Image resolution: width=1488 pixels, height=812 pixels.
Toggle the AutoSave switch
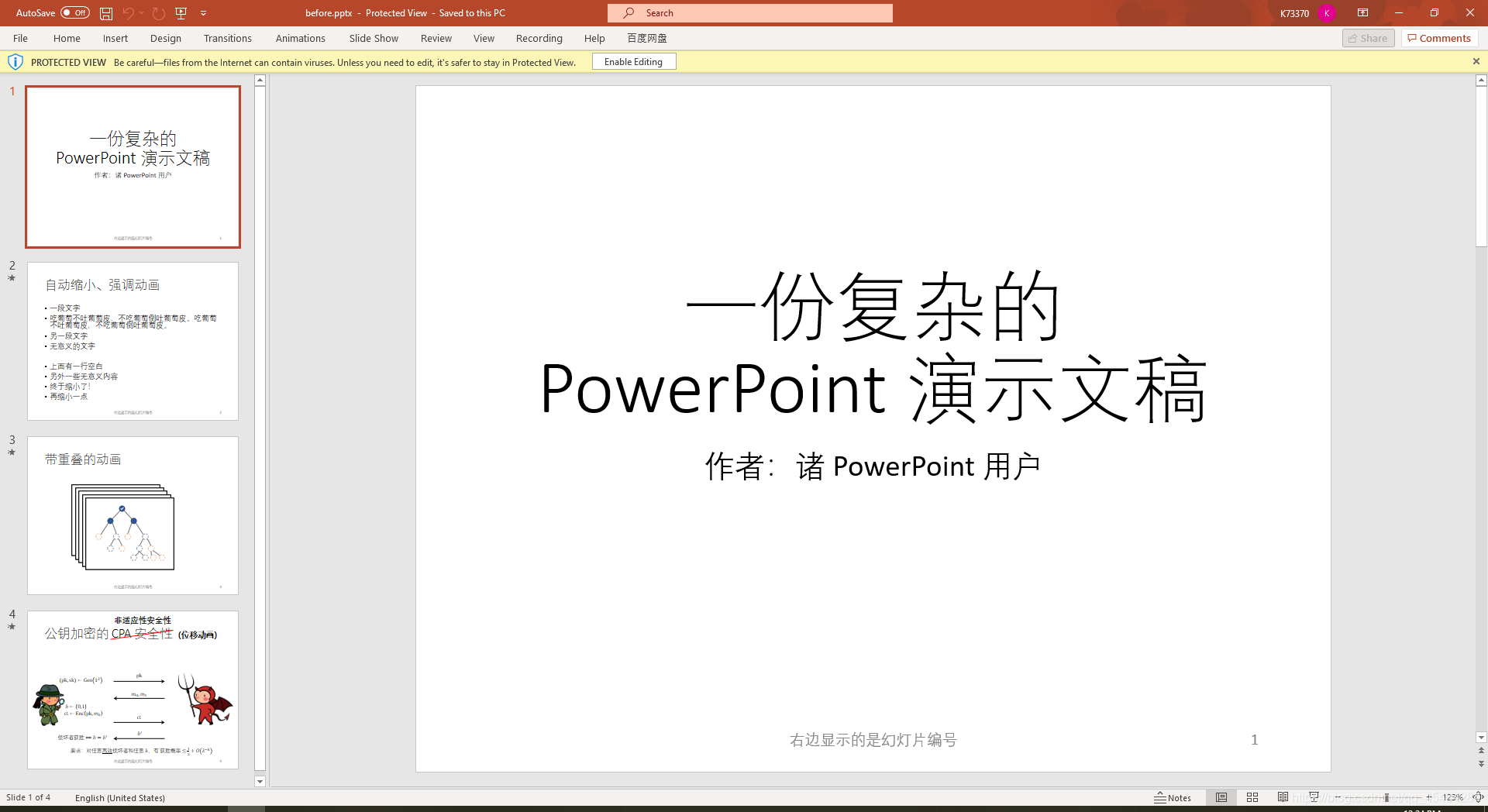coord(75,13)
